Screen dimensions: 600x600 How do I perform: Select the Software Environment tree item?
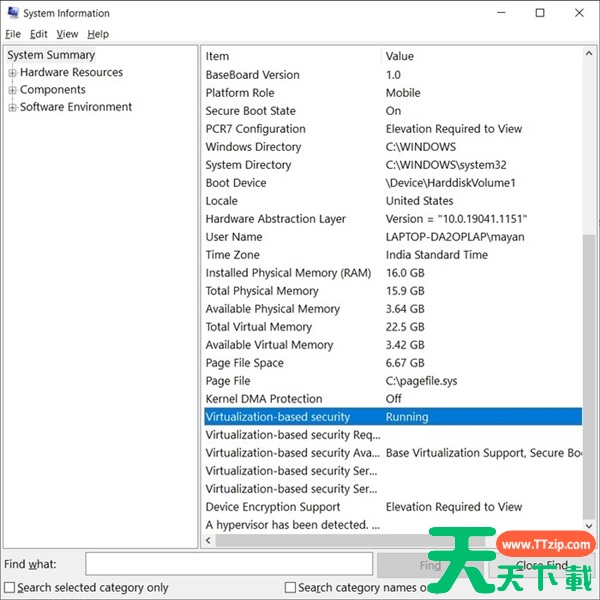76,107
